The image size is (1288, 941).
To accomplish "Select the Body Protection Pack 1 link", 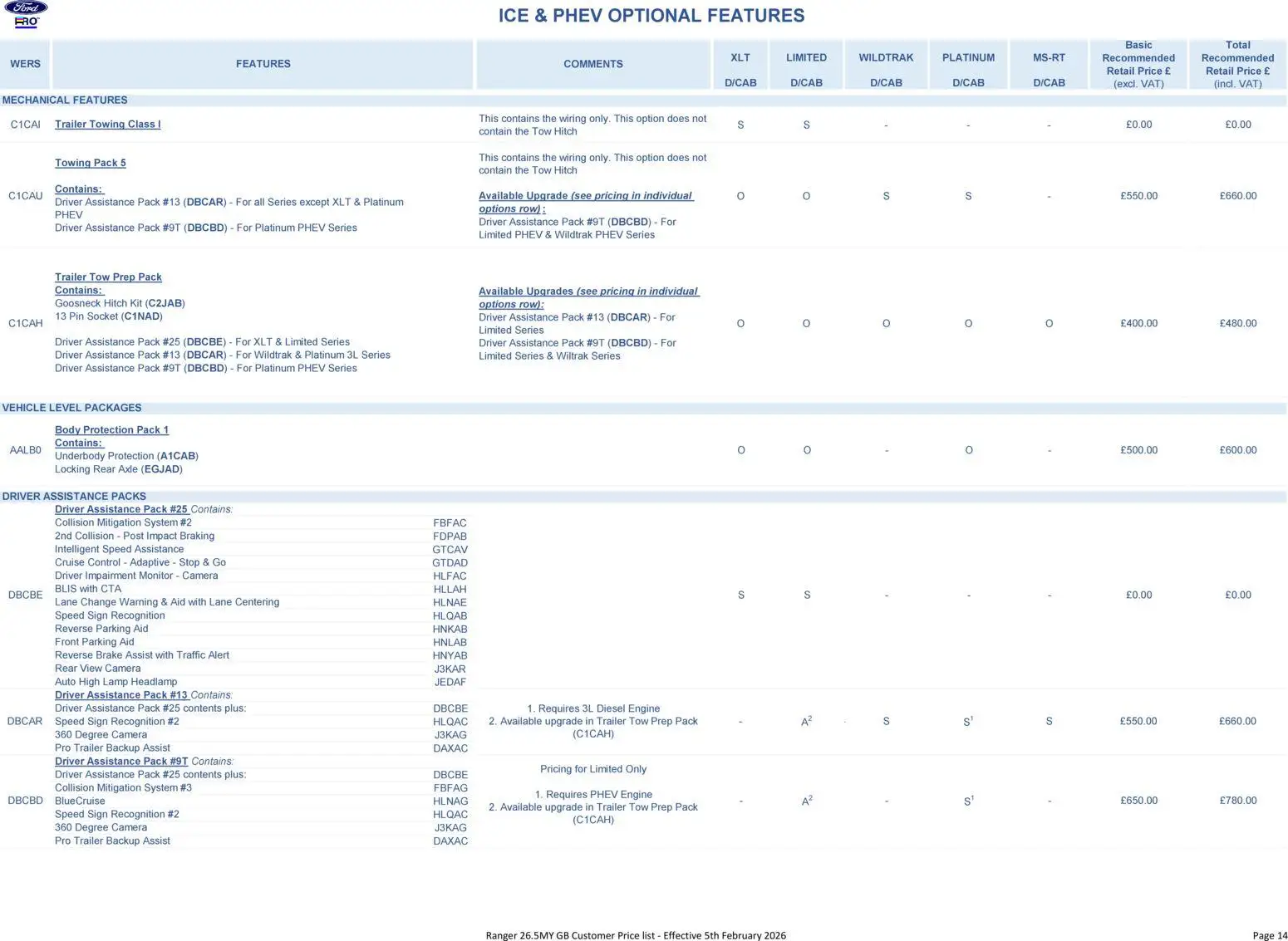I will (x=111, y=430).
